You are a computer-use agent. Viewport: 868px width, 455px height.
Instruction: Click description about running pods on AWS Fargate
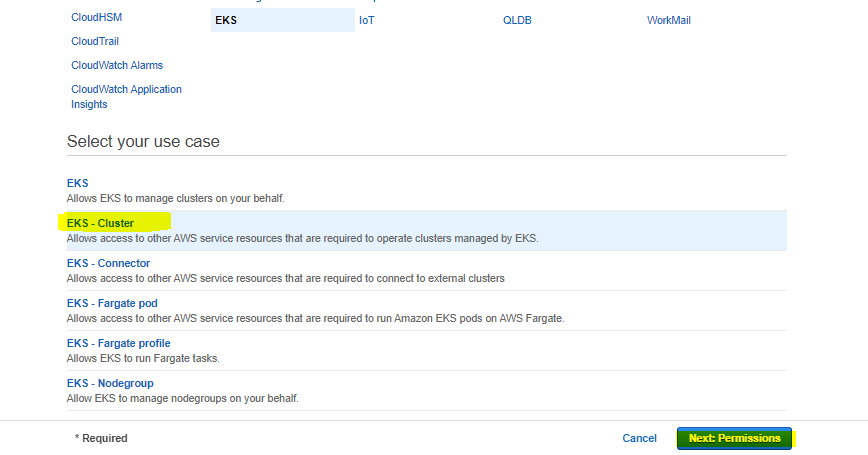(315, 318)
